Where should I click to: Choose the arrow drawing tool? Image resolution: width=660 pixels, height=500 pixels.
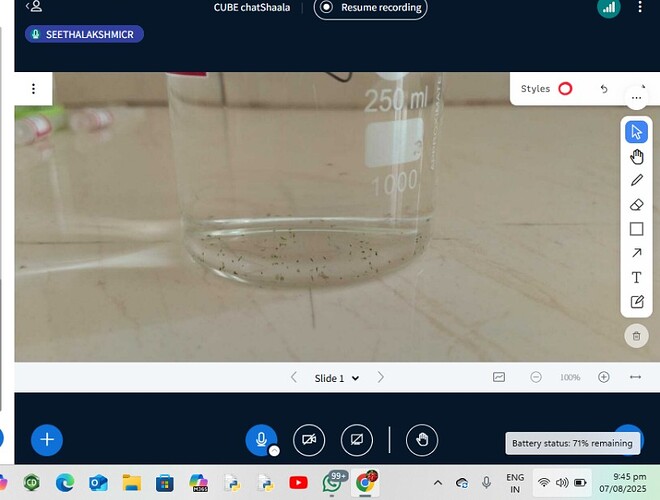point(636,253)
